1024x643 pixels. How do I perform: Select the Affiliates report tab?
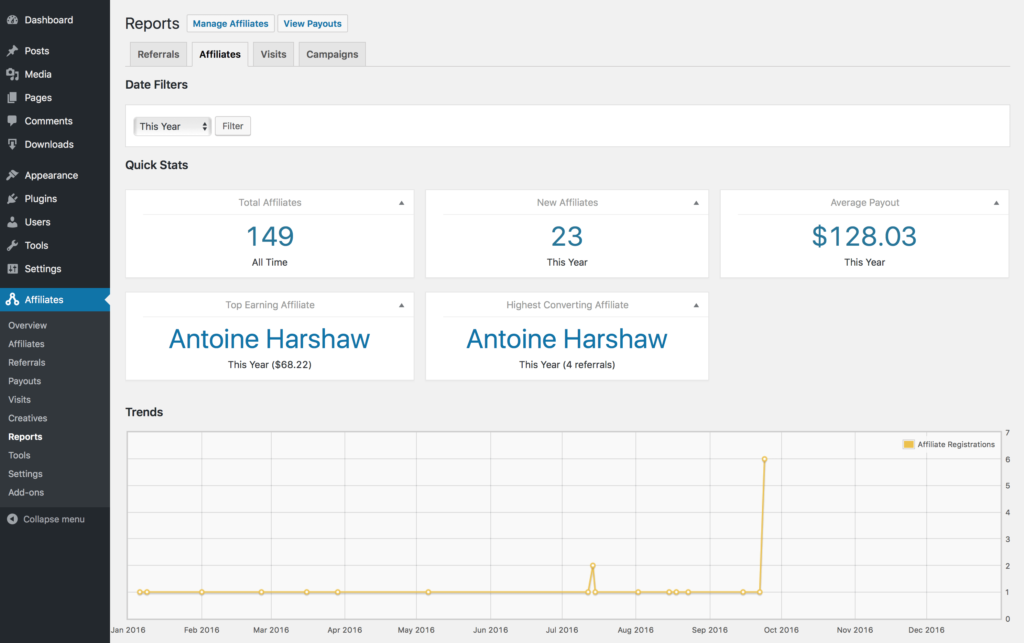pyautogui.click(x=220, y=54)
